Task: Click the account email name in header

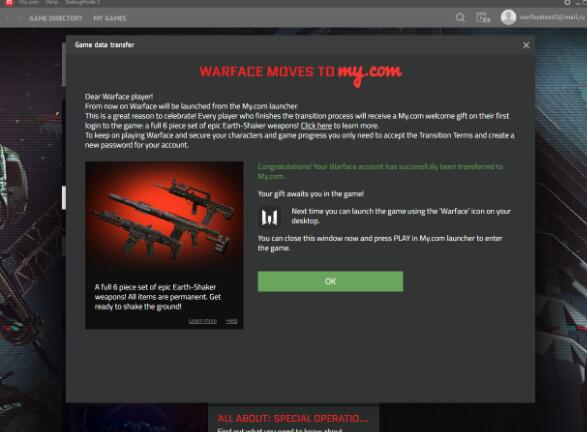Action: (551, 17)
